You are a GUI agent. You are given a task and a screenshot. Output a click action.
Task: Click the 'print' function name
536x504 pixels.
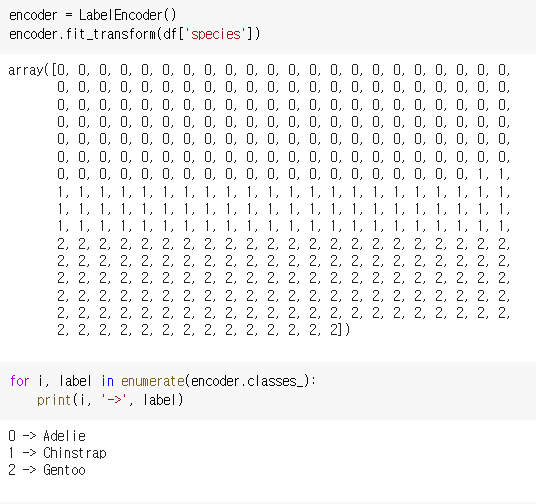pyautogui.click(x=54, y=400)
